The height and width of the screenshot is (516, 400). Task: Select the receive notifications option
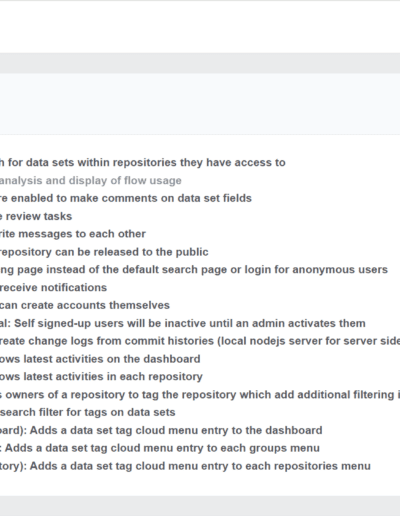coord(53,288)
